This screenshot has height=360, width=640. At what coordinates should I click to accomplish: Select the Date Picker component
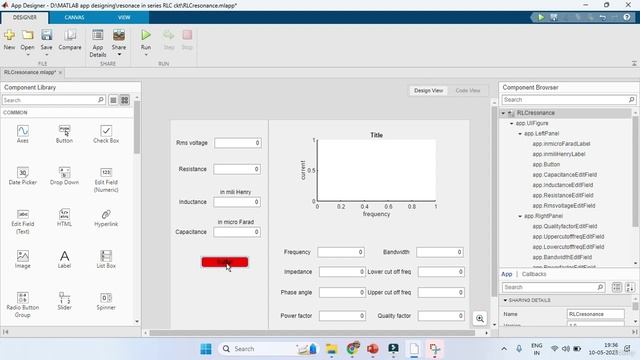tap(23, 176)
